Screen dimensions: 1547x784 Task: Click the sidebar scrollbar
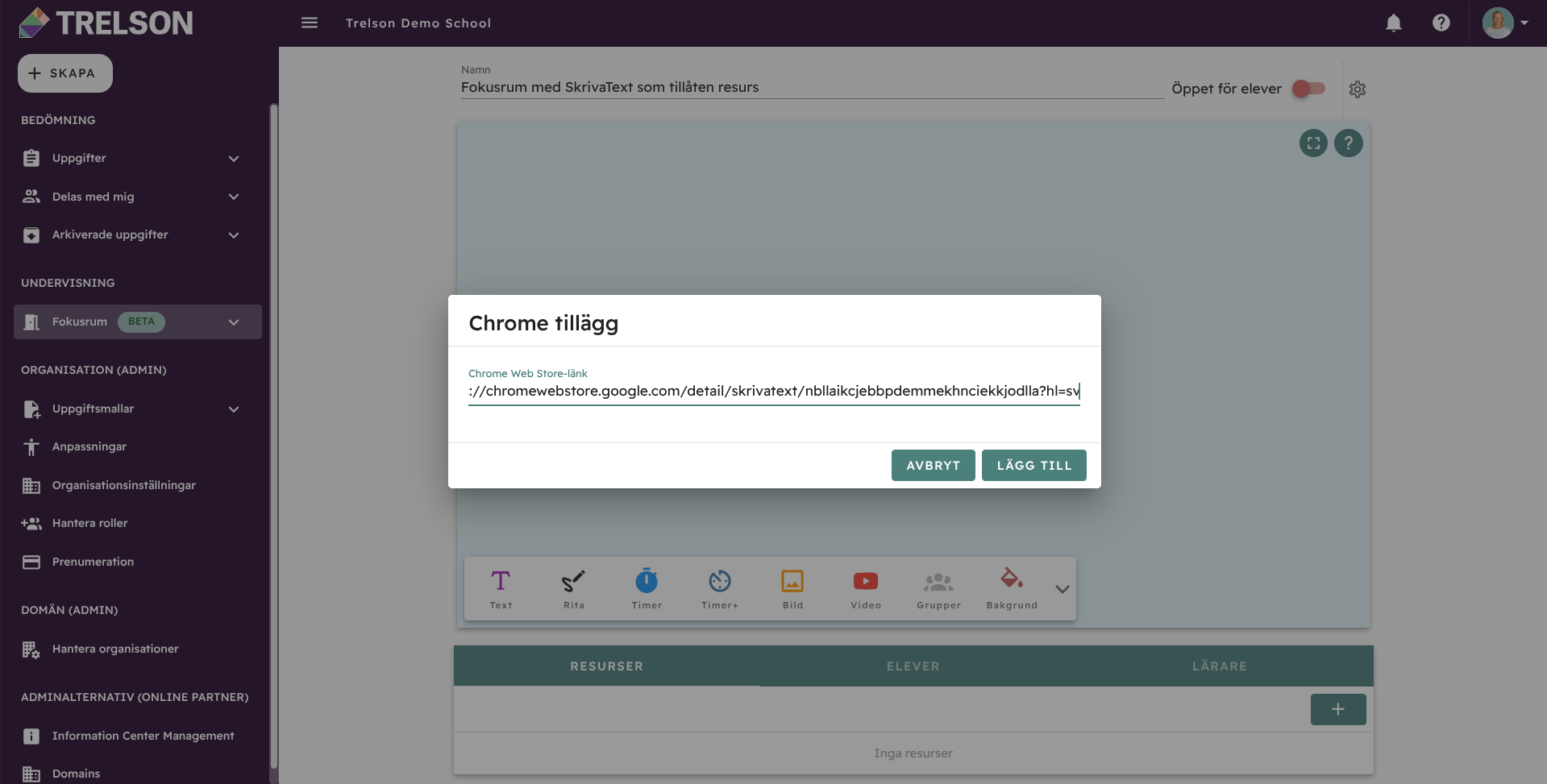(x=274, y=435)
